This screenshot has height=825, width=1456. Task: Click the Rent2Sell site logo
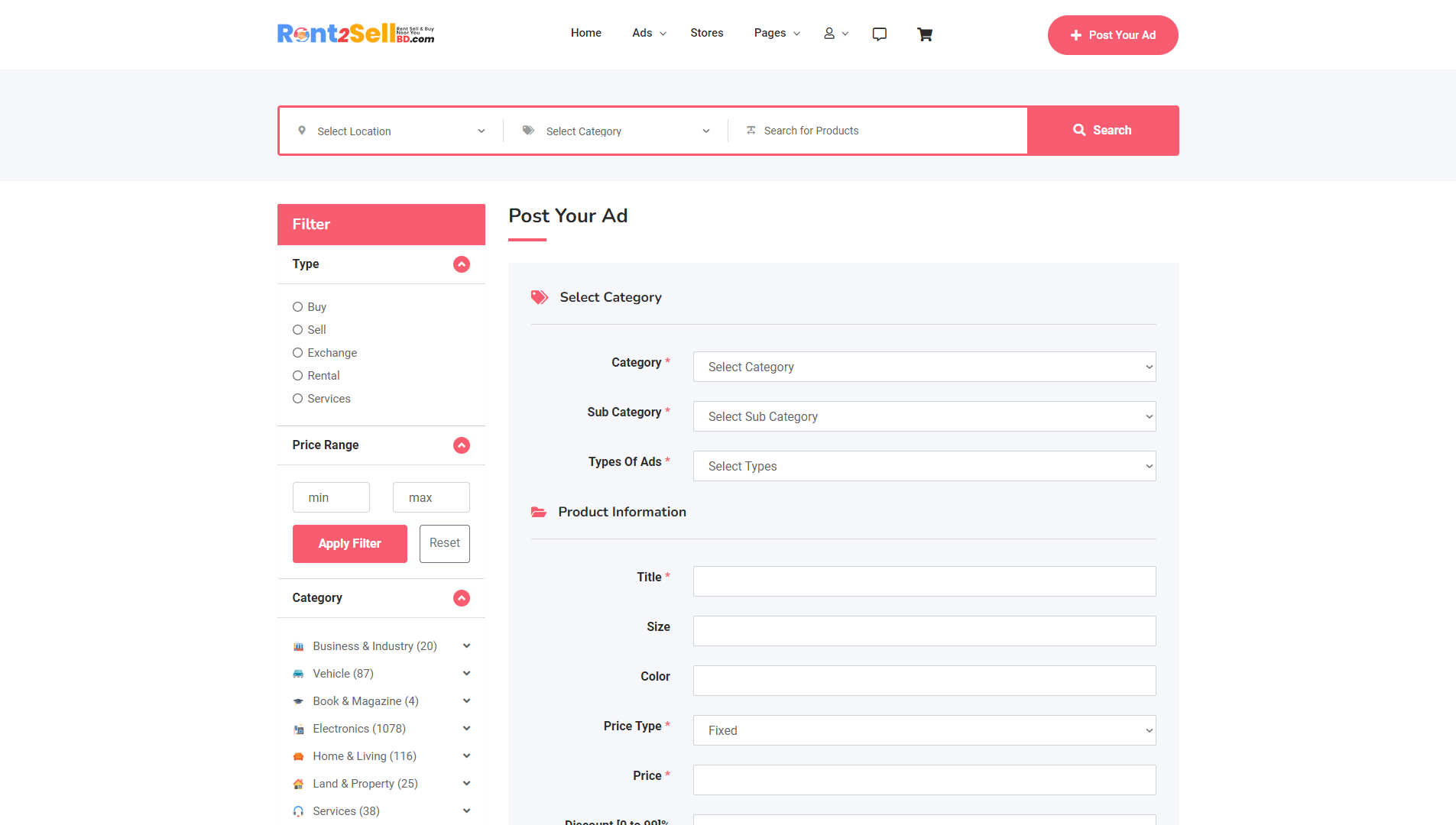pyautogui.click(x=355, y=34)
